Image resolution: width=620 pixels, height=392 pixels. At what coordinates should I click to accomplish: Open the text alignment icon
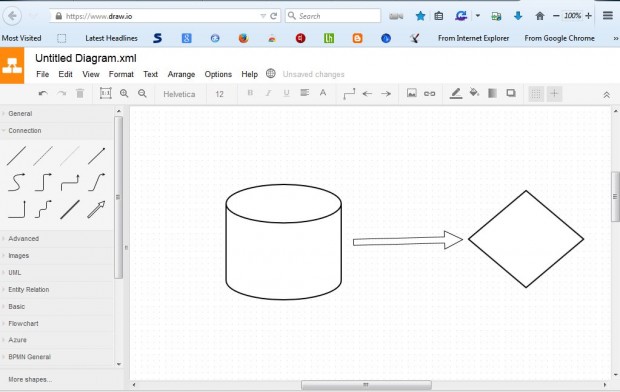(x=304, y=93)
